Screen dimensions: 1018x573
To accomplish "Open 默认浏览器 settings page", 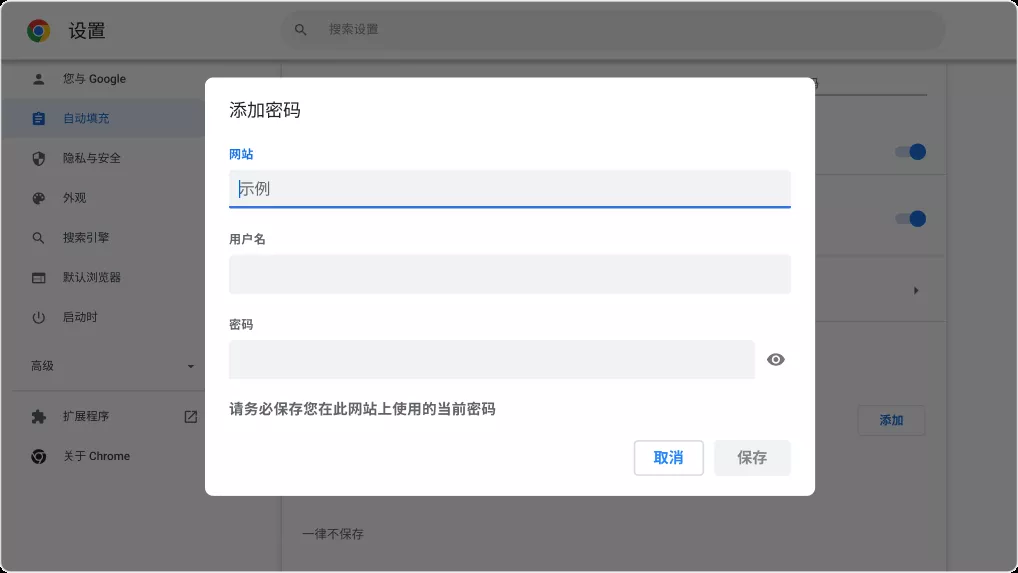I will click(91, 277).
